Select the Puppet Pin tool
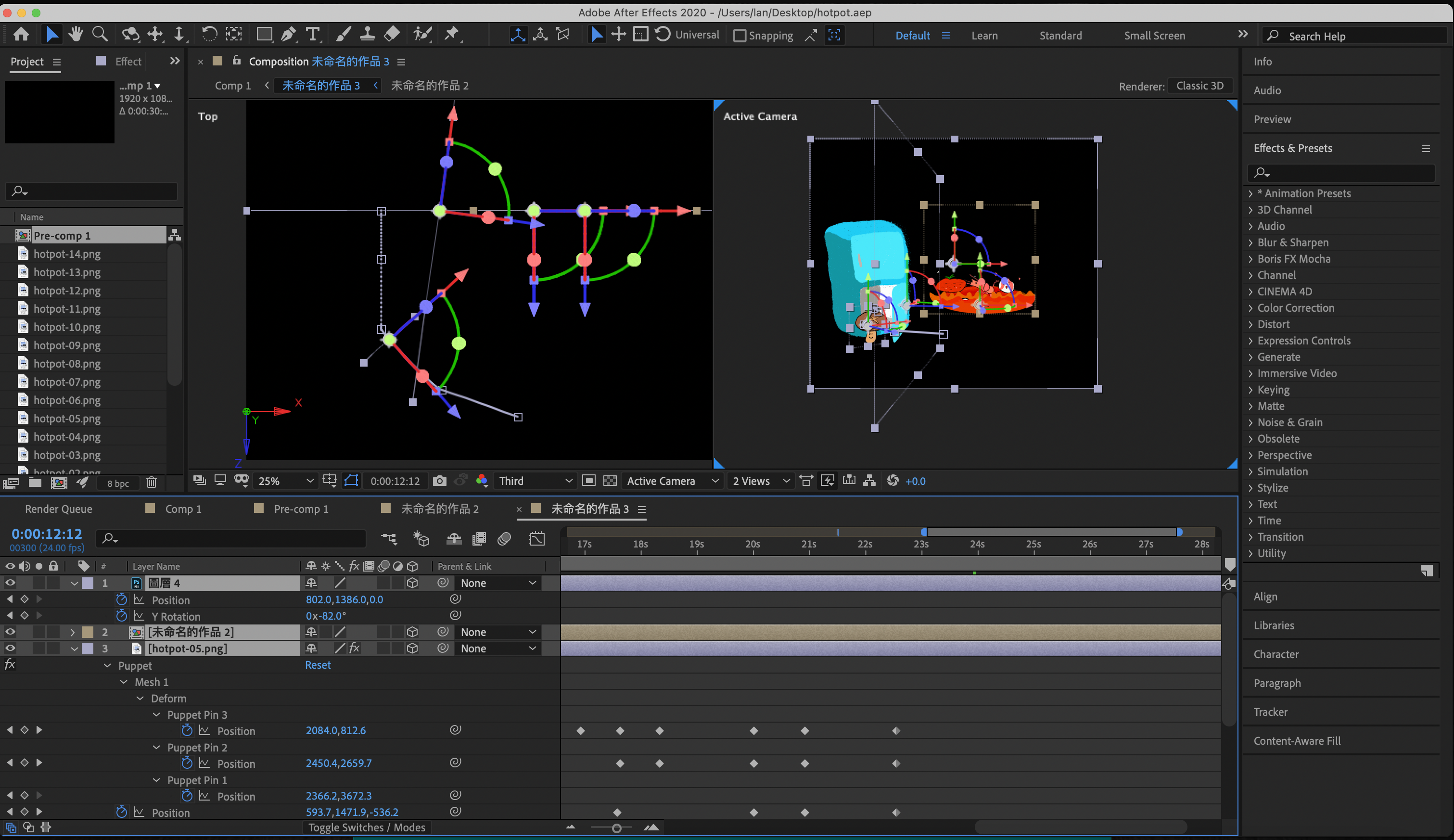The width and height of the screenshot is (1454, 840). (452, 35)
